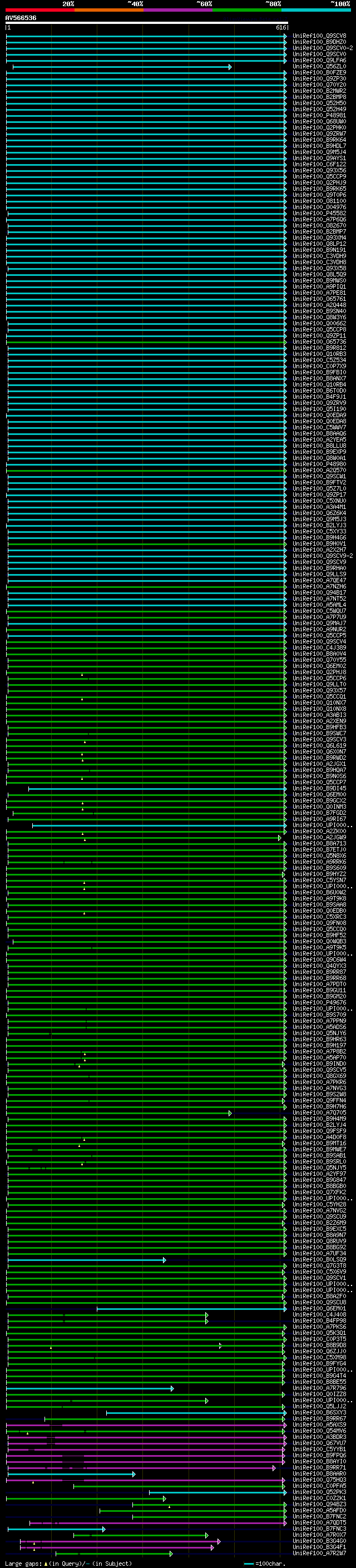
Task: Click the orange ~40% identity legend segment
Action: click(109, 10)
